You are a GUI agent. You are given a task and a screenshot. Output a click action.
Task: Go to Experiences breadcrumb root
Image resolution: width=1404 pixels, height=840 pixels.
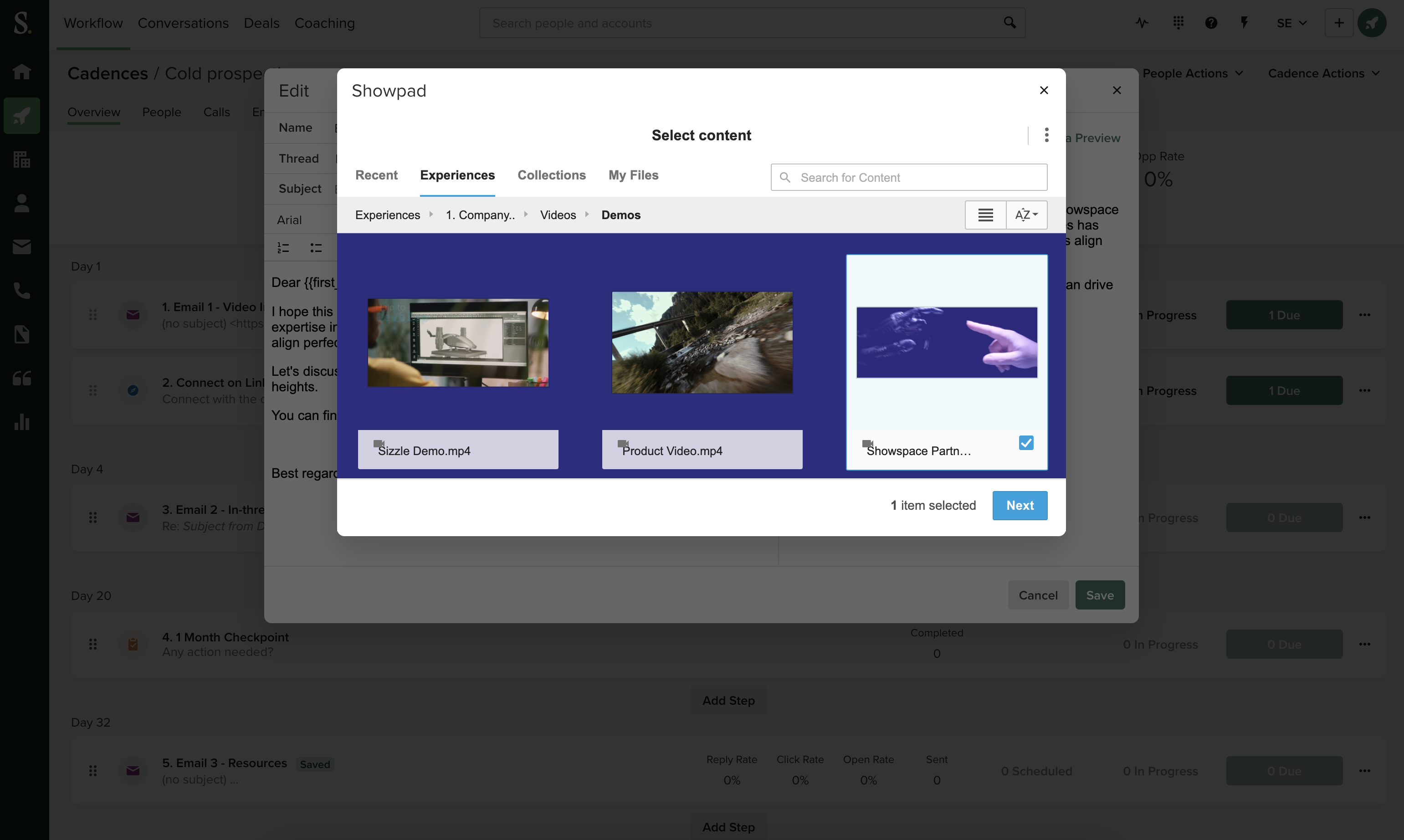tap(388, 215)
